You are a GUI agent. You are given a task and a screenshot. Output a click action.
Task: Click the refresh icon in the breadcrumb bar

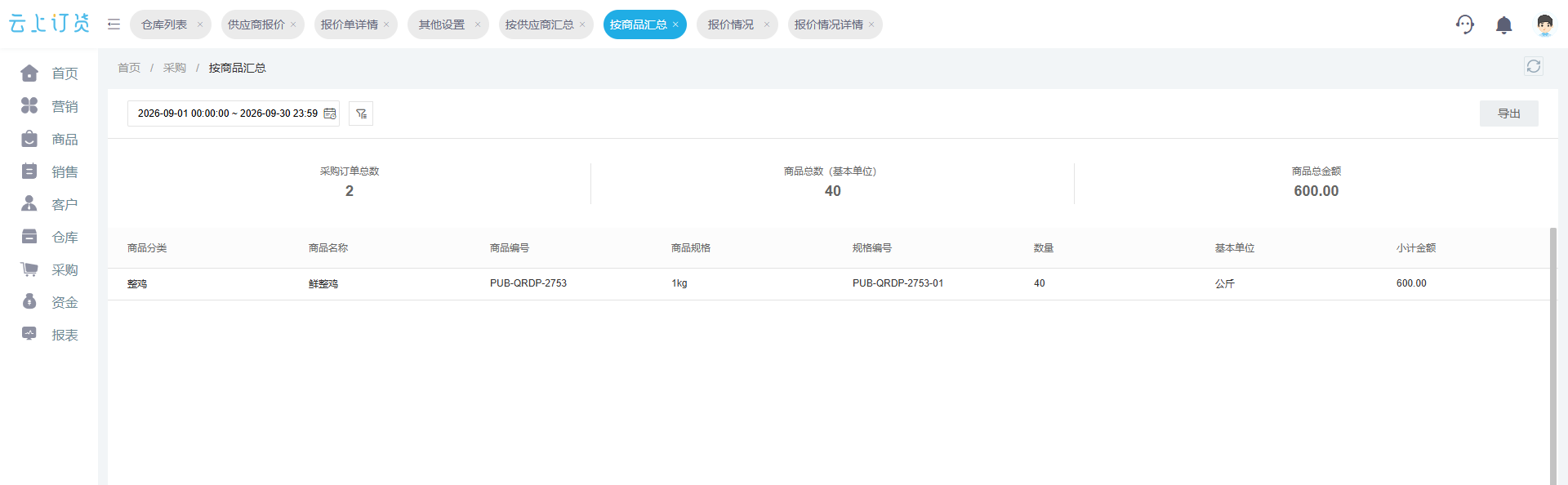click(1534, 66)
